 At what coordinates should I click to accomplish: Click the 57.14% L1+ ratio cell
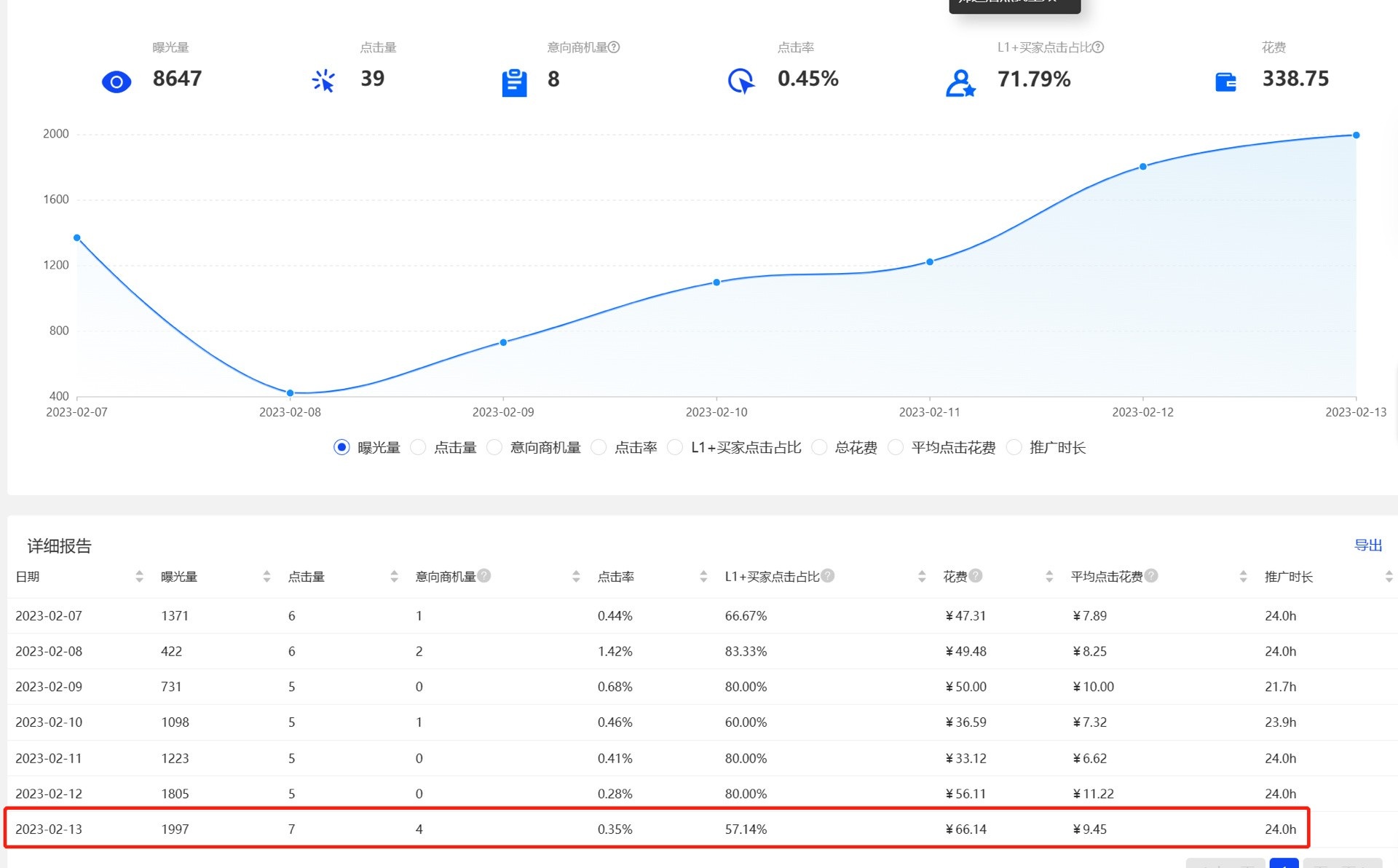click(746, 829)
